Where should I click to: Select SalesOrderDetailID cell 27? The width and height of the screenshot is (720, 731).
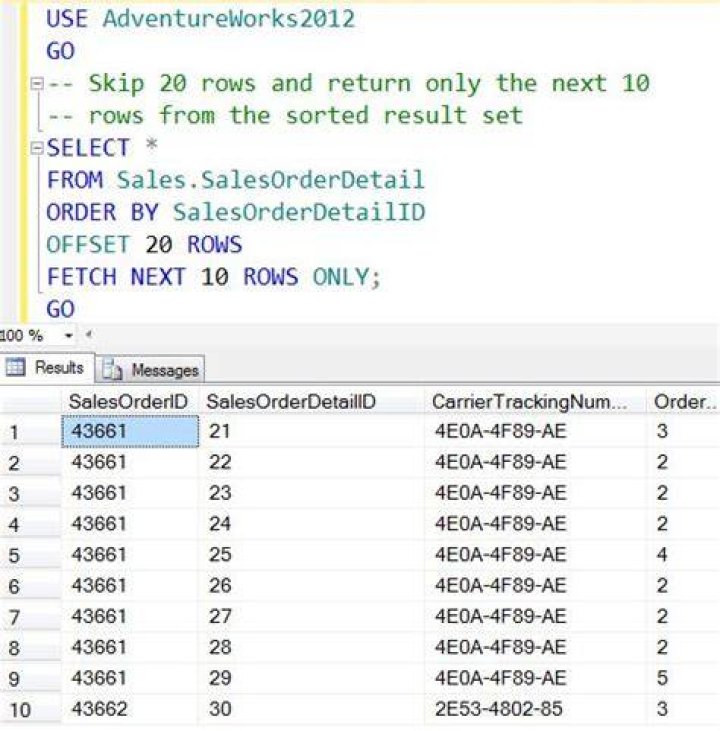tap(311, 616)
